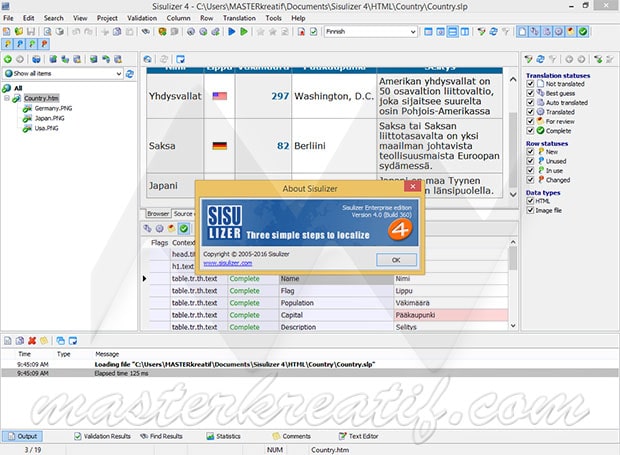Toggle the red pin Changed rows filter
Image resolution: width=620 pixels, height=455 pixels.
(44, 43)
